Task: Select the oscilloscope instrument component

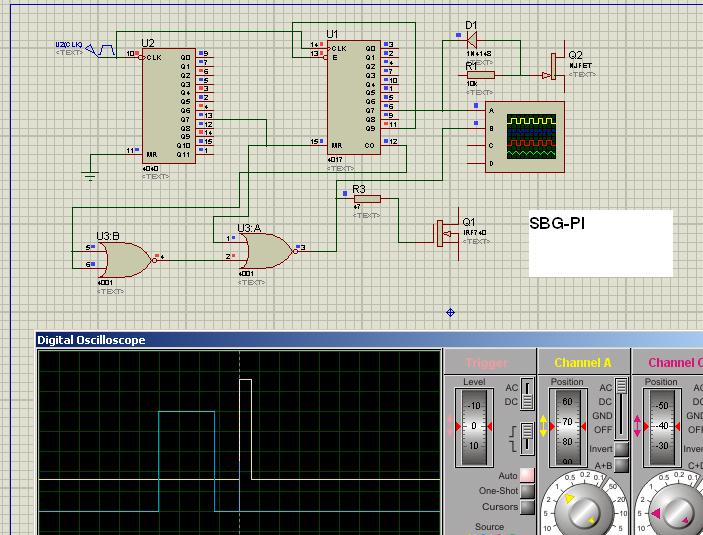Action: point(525,137)
